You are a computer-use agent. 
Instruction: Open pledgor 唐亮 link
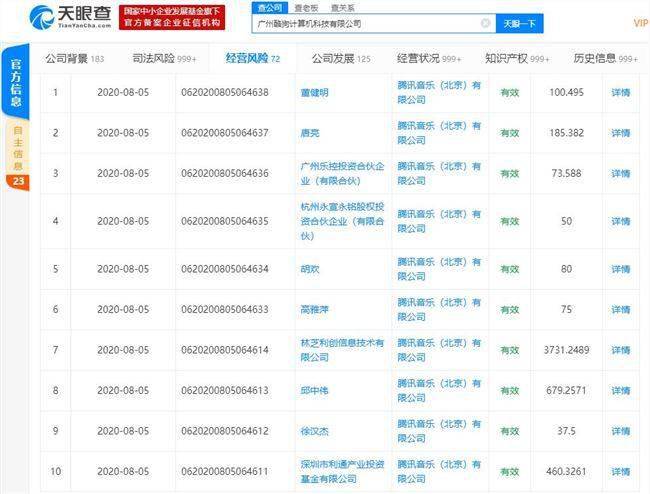point(310,133)
